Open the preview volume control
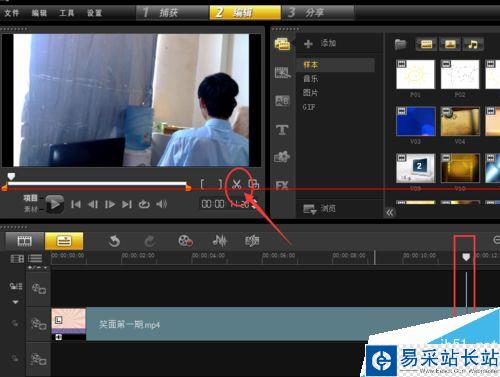500x377 pixels. 161,204
